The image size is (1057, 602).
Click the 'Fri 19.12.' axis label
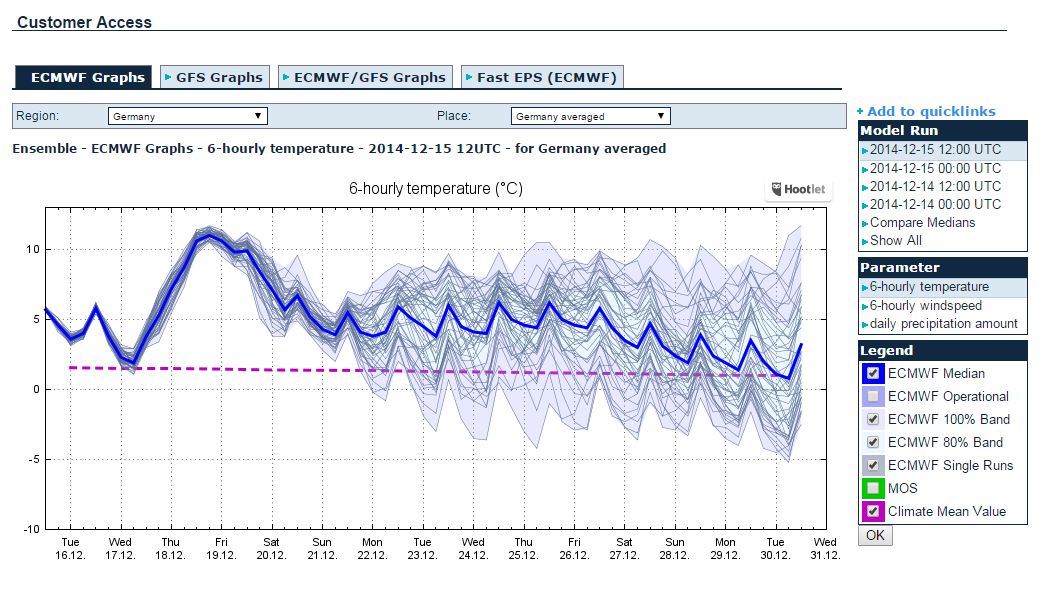point(221,549)
